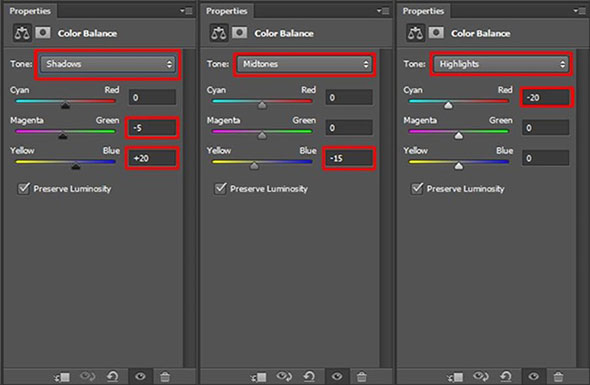Click the clip to layer icon in the Shadows panel
Screen dimensions: 590x385
(x=62, y=376)
